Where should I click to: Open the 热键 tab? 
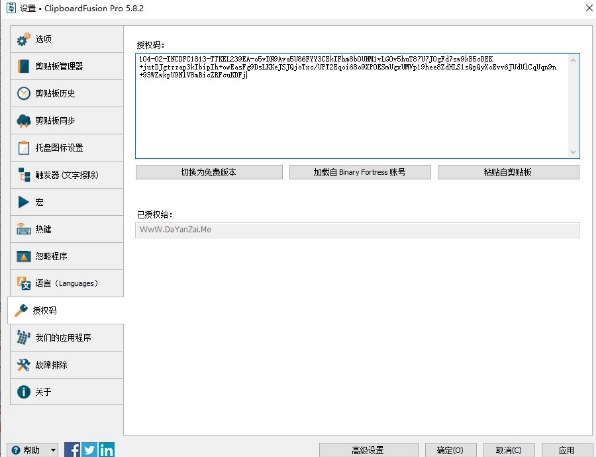(67, 229)
